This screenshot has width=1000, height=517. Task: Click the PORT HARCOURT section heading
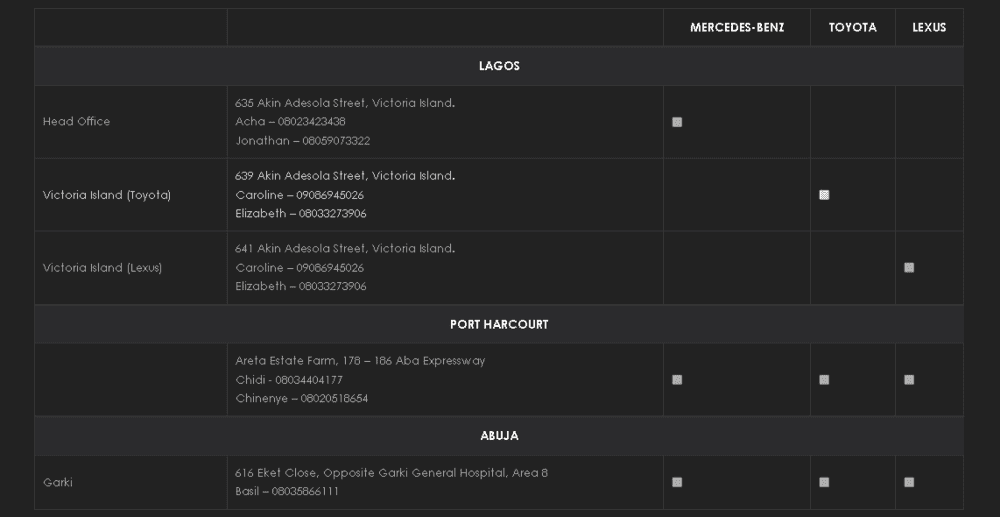tap(499, 325)
